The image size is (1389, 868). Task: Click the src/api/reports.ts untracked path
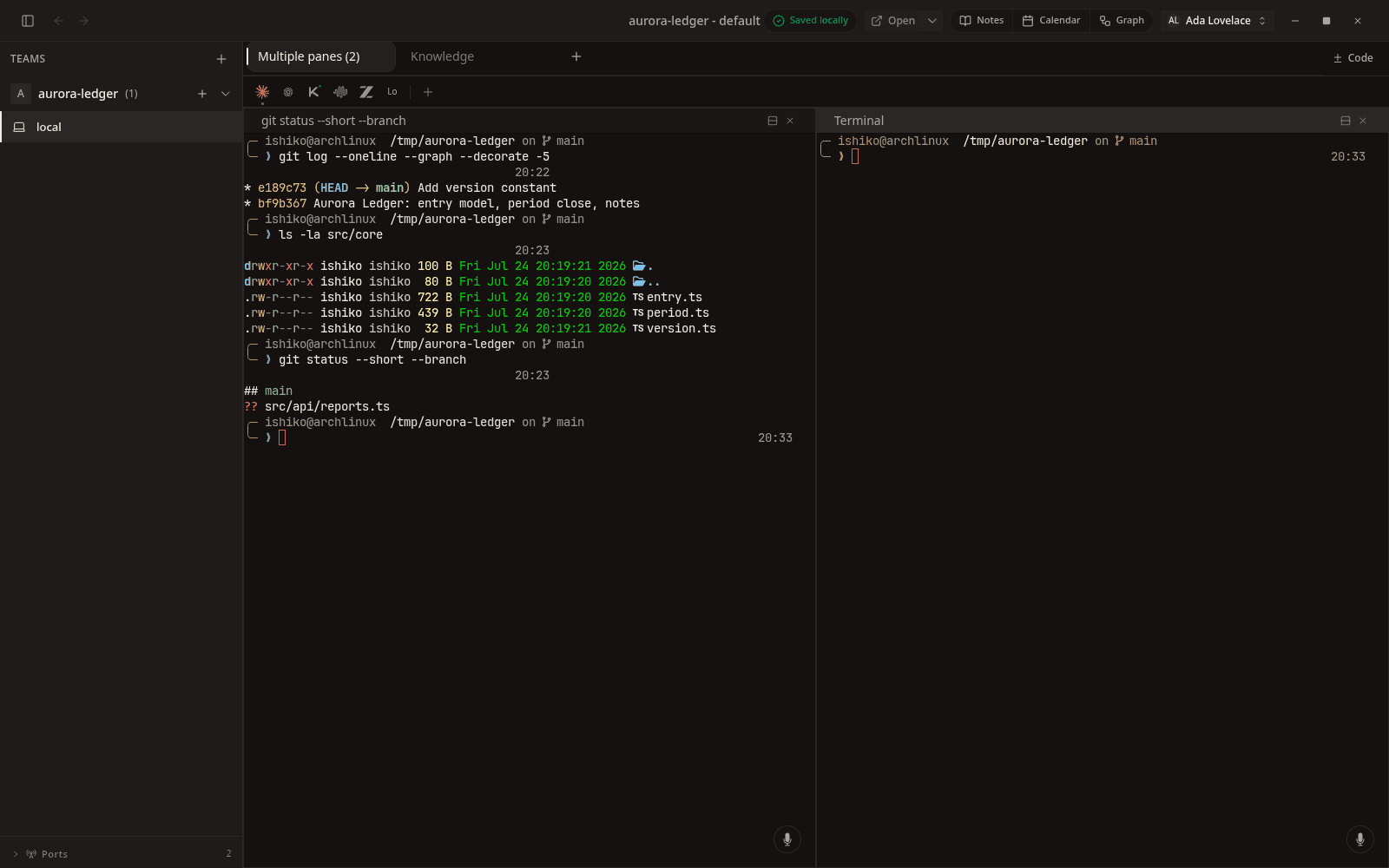coord(327,406)
